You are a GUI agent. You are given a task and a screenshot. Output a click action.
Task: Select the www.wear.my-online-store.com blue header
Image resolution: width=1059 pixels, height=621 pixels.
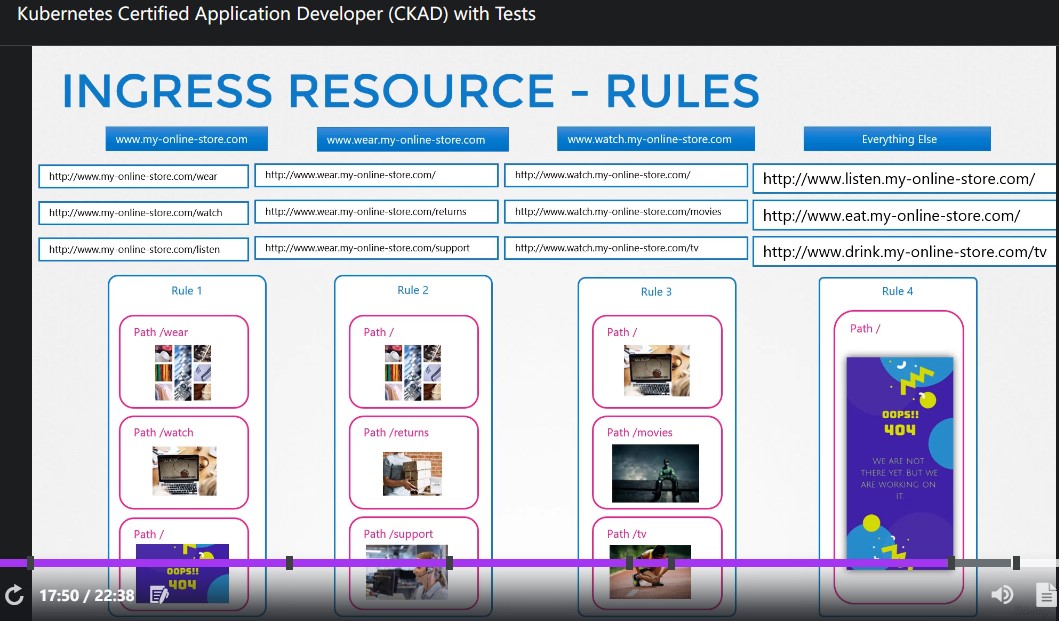[413, 140]
